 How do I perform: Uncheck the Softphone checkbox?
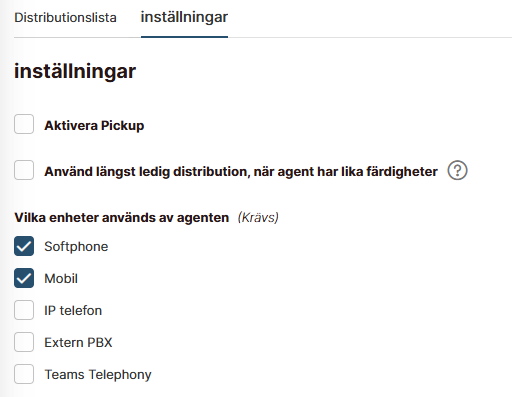point(24,246)
